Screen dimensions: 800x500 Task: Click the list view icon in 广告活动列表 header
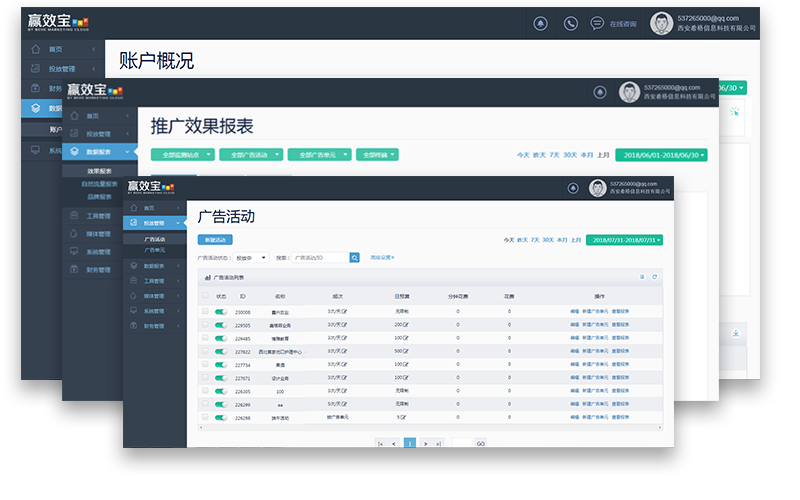(642, 277)
